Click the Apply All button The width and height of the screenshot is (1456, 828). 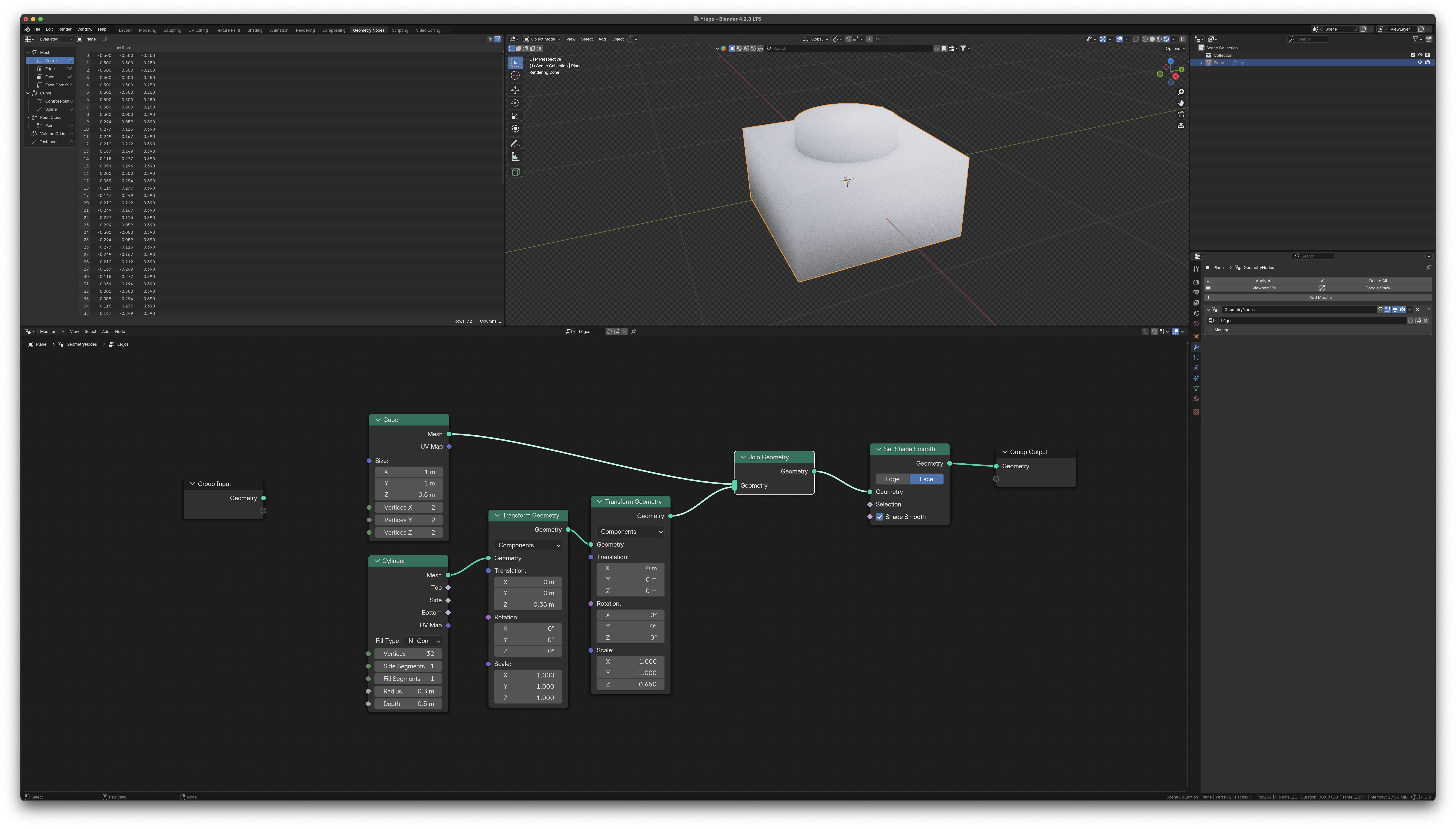[1261, 281]
